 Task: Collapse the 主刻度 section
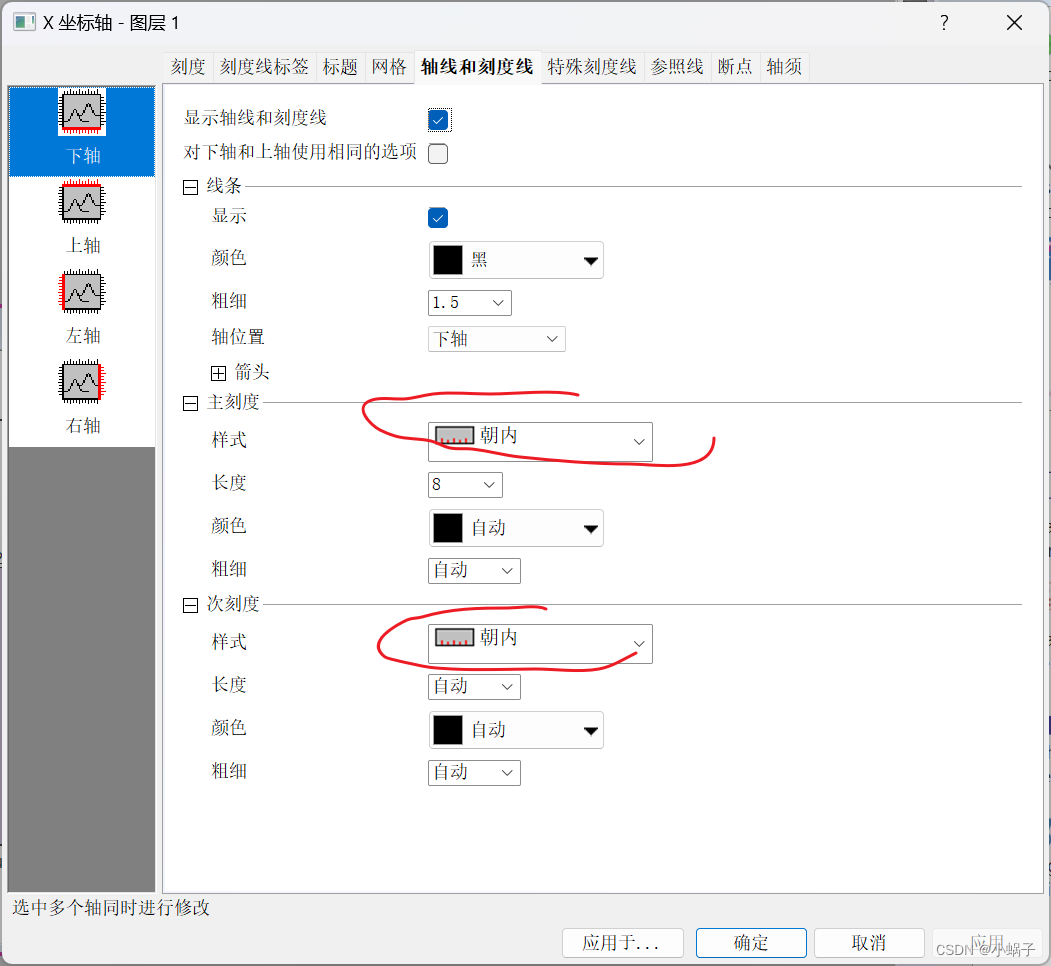point(190,403)
